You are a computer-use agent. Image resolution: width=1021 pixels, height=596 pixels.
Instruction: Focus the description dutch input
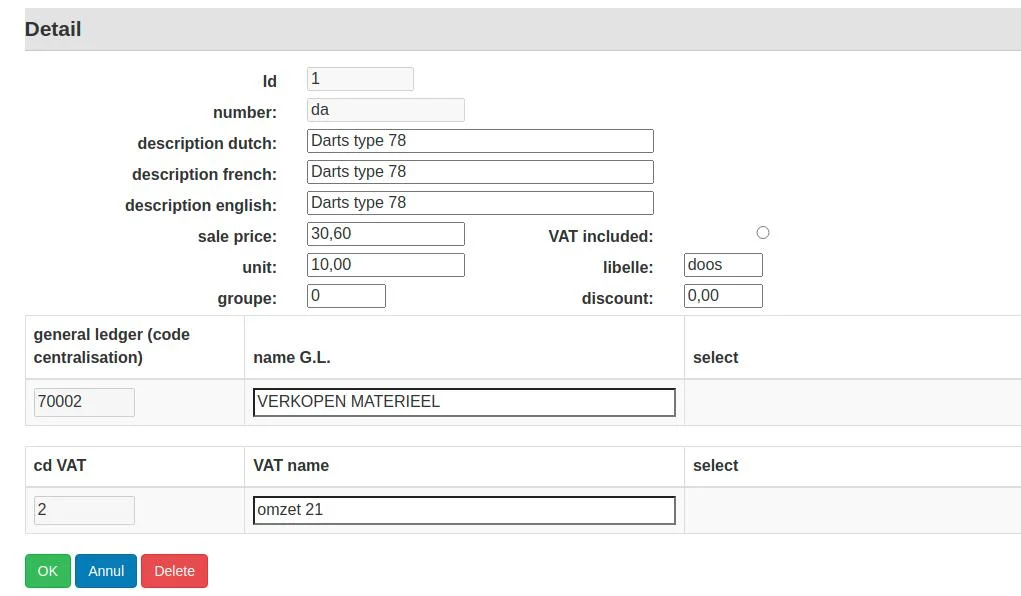click(480, 141)
